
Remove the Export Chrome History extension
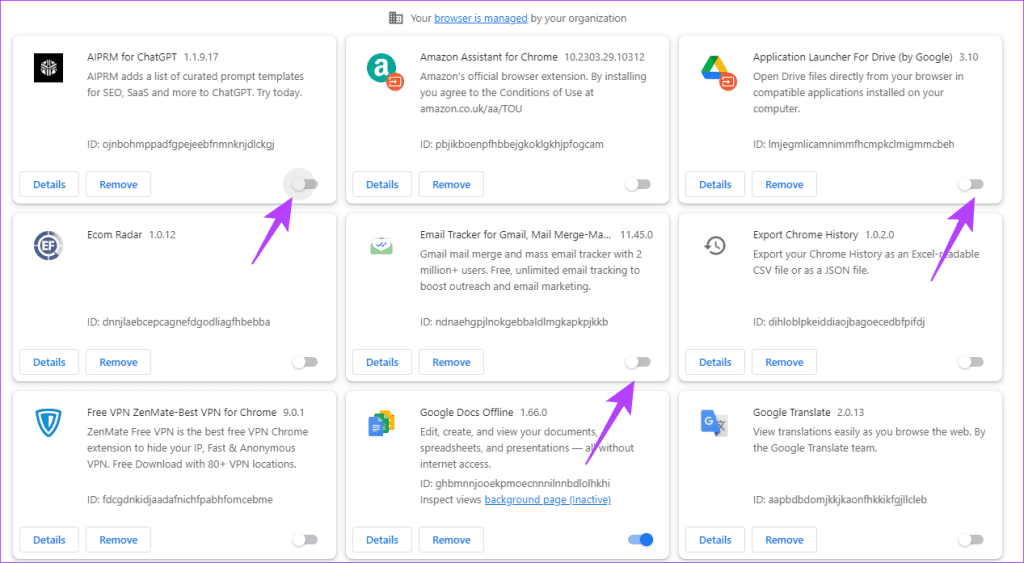point(784,362)
